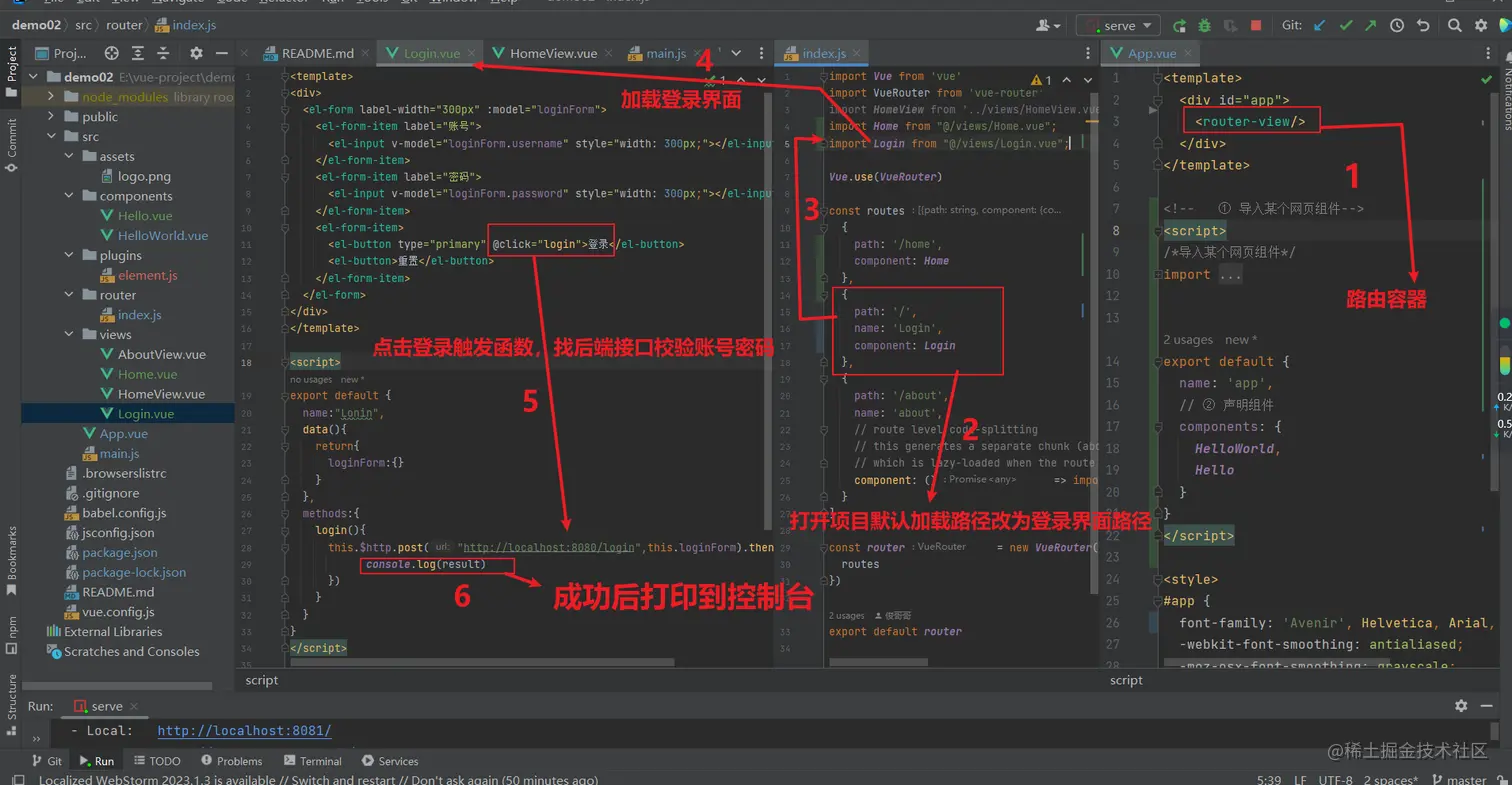Click the Project panel horizontal scrollbar

[118, 686]
